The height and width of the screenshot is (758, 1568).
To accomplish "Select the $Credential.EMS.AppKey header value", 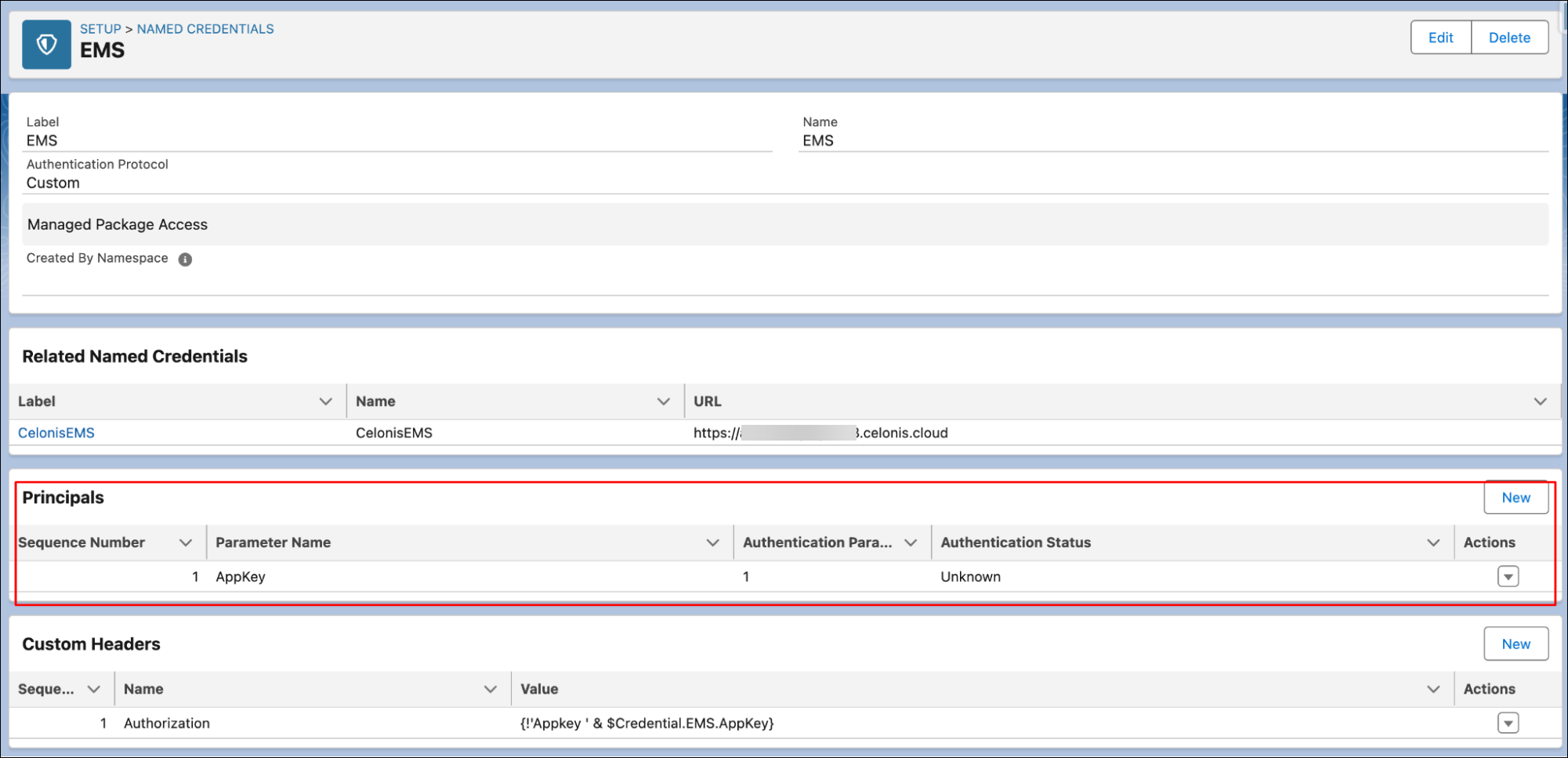I will (x=647, y=724).
